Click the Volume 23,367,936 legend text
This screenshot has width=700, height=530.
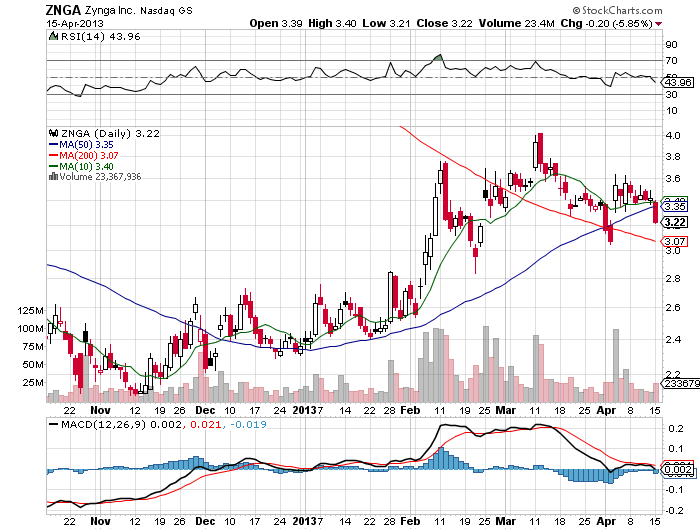[100, 177]
